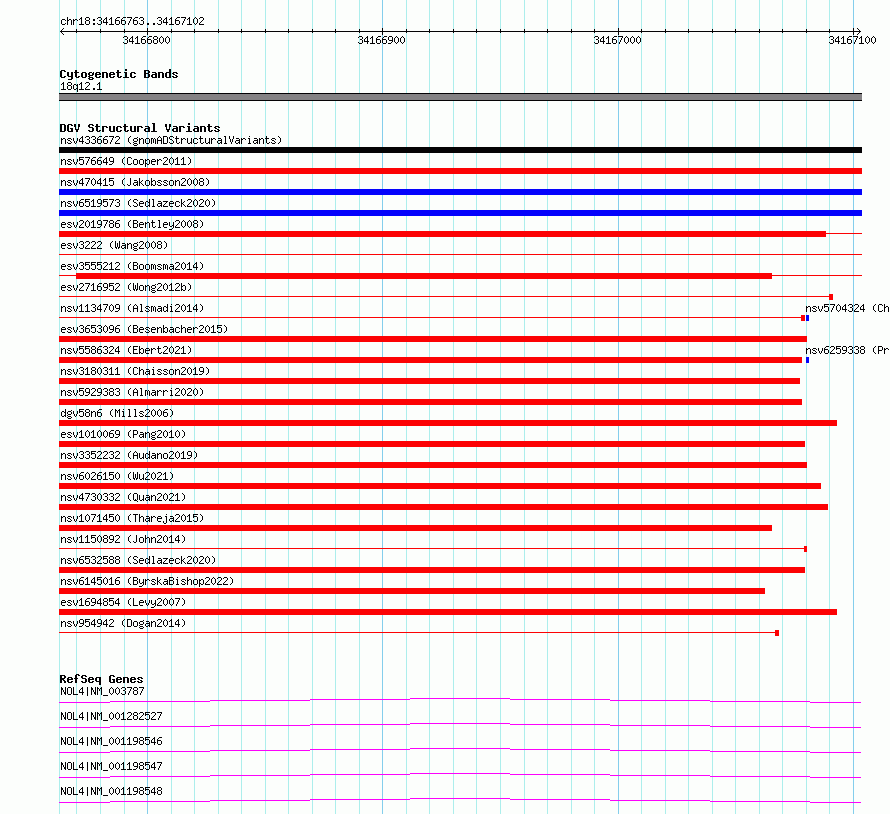Click the nsv4336672 gnomADStructuralVariants label
890x814 pixels.
[x=171, y=140]
